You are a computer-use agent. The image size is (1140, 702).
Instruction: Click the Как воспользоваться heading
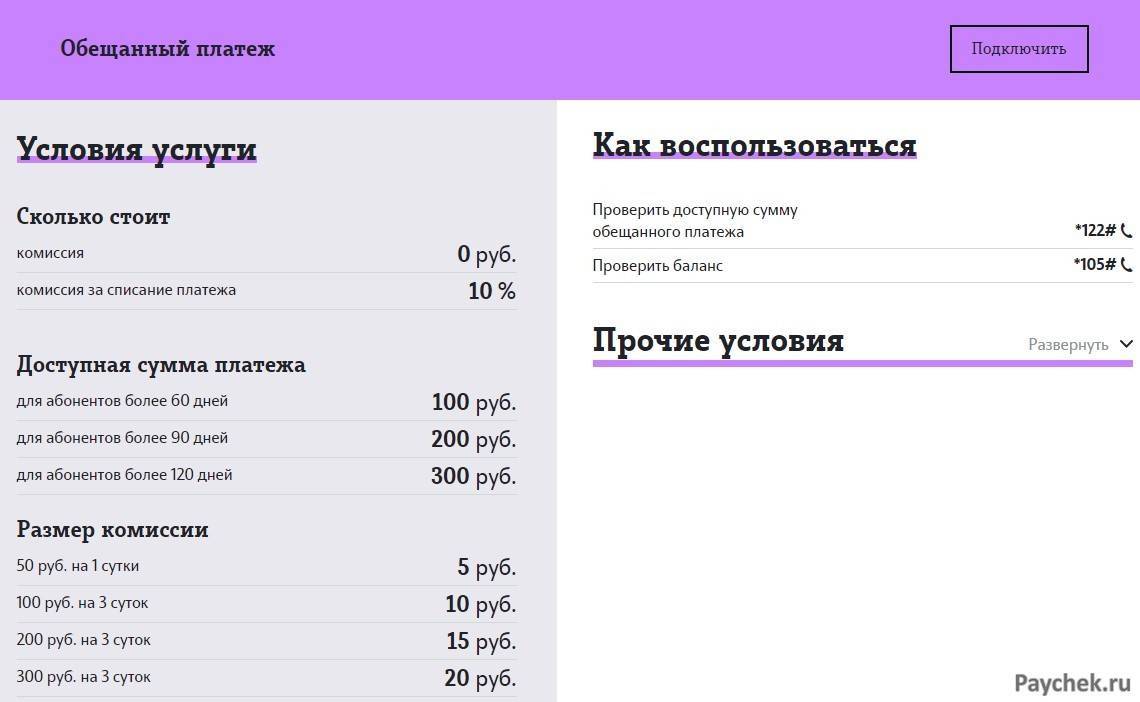755,145
